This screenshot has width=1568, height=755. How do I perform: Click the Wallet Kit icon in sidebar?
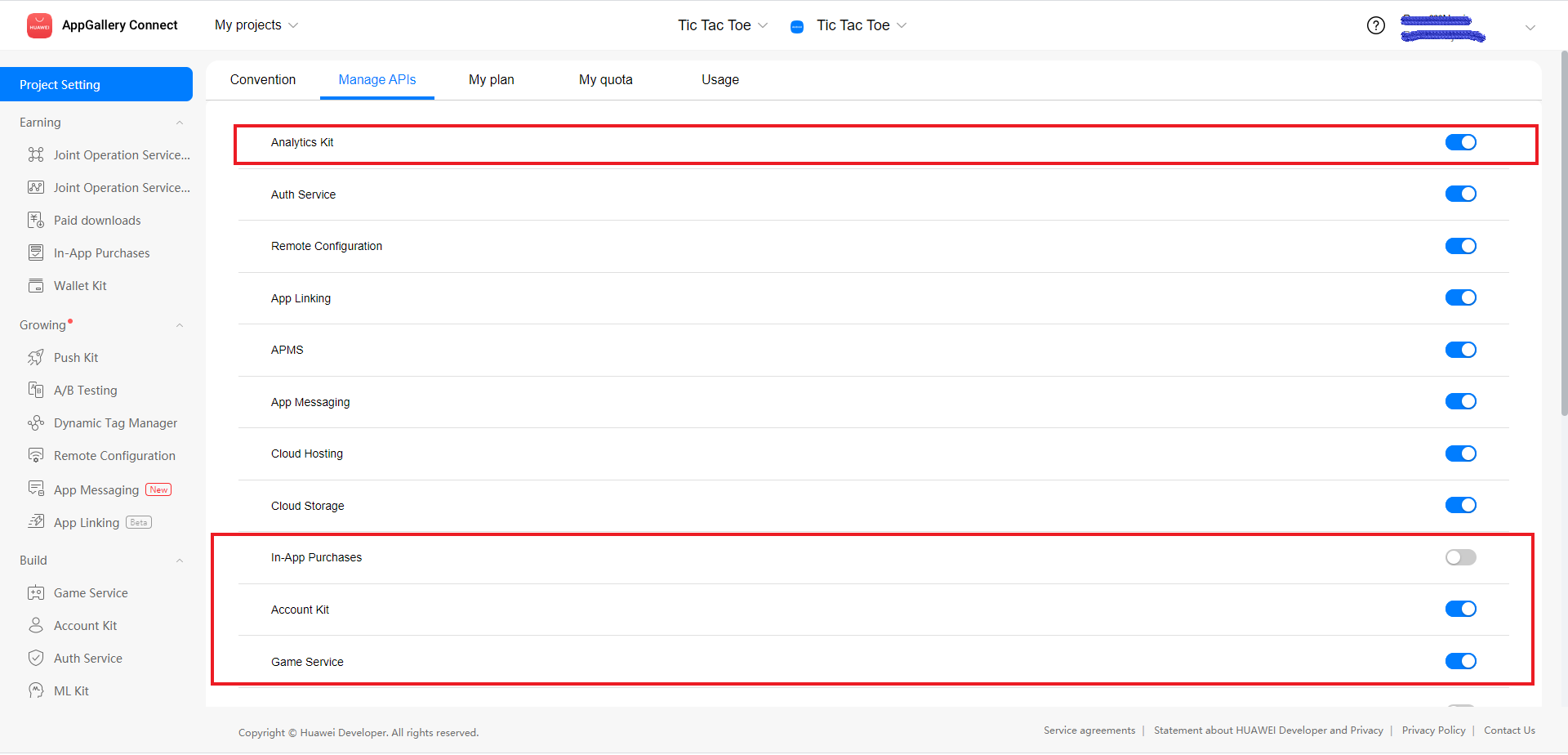[36, 286]
